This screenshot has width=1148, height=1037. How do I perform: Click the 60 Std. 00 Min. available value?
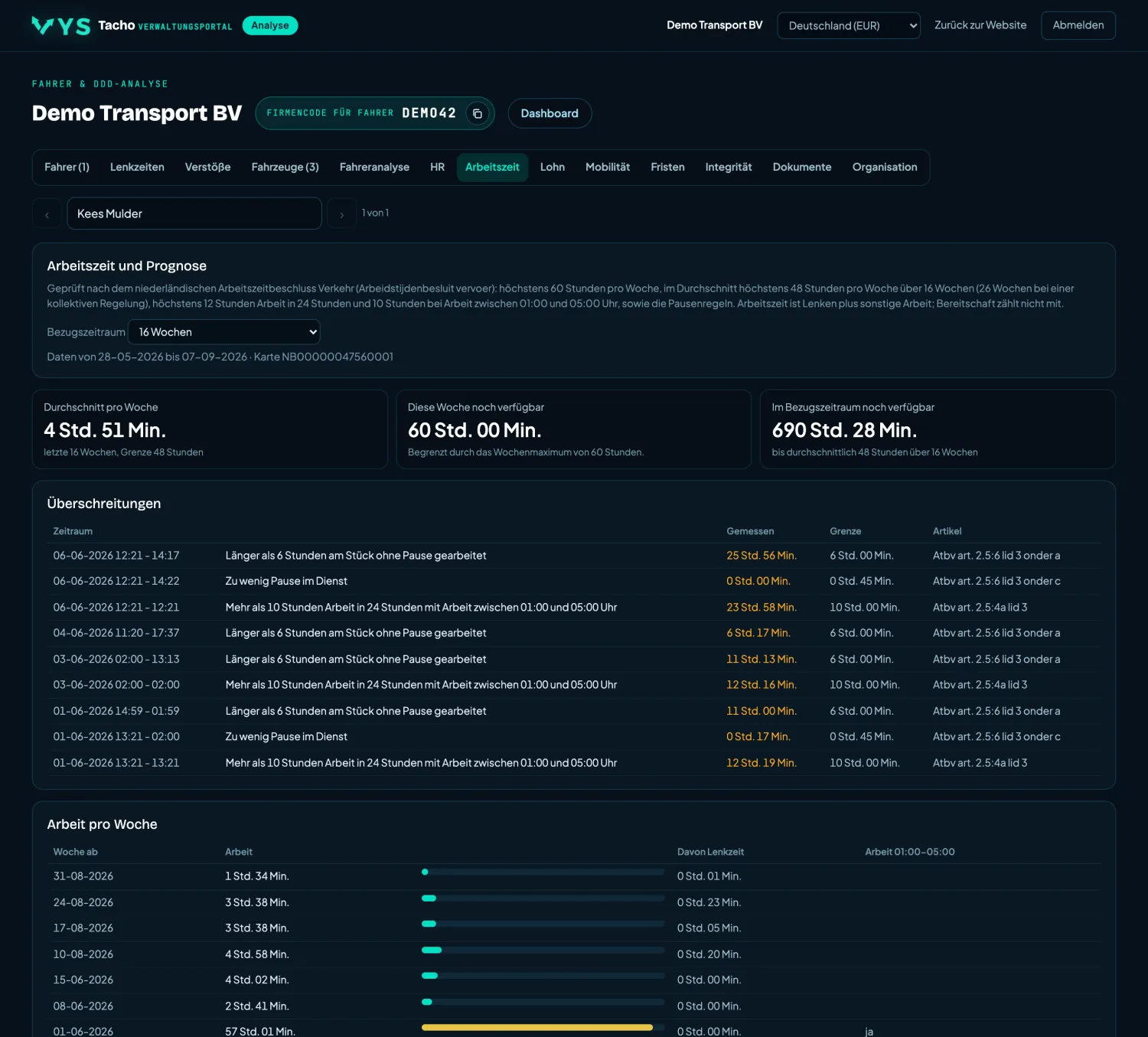475,430
